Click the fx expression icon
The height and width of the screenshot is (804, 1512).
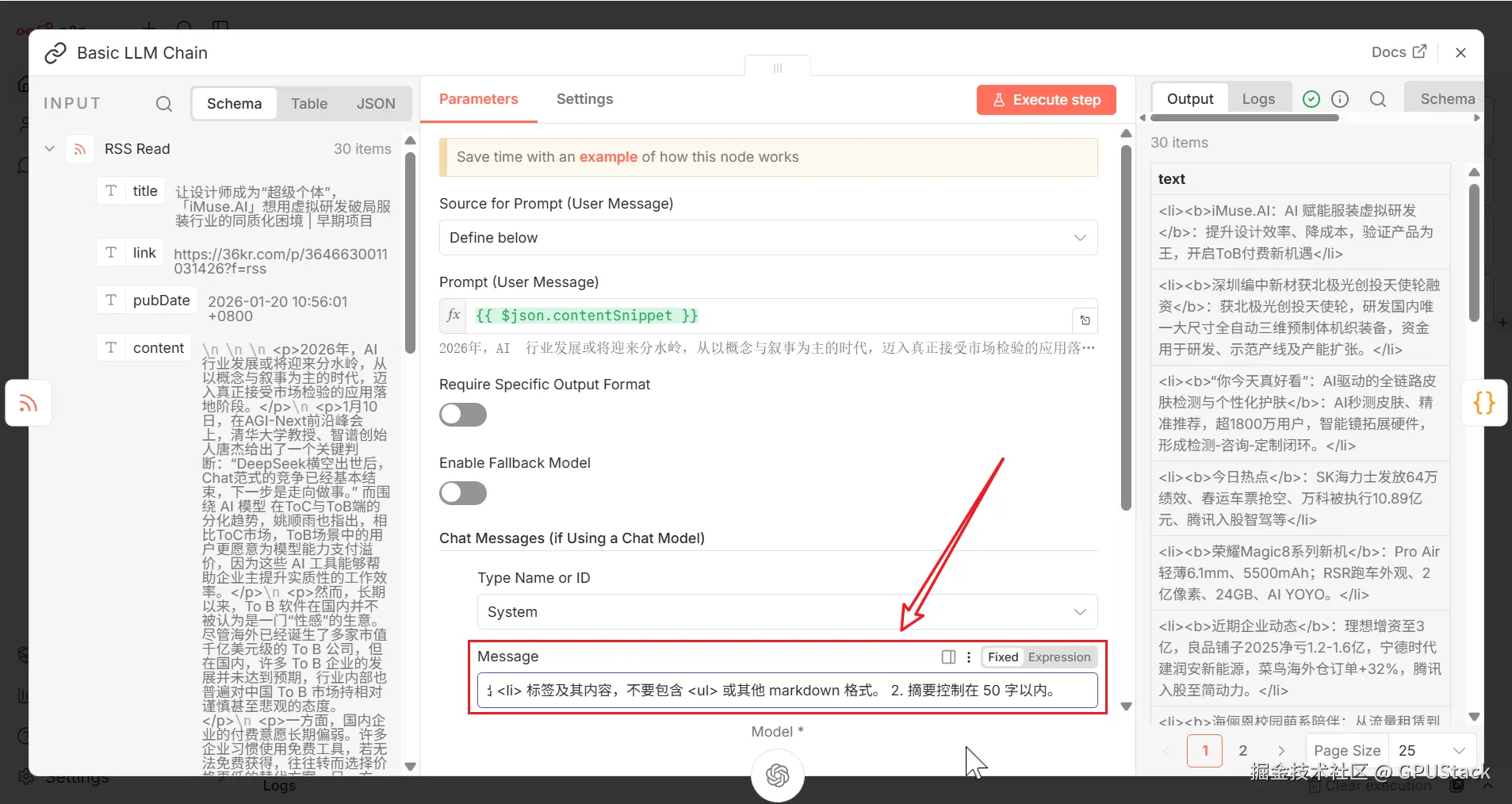(x=454, y=316)
